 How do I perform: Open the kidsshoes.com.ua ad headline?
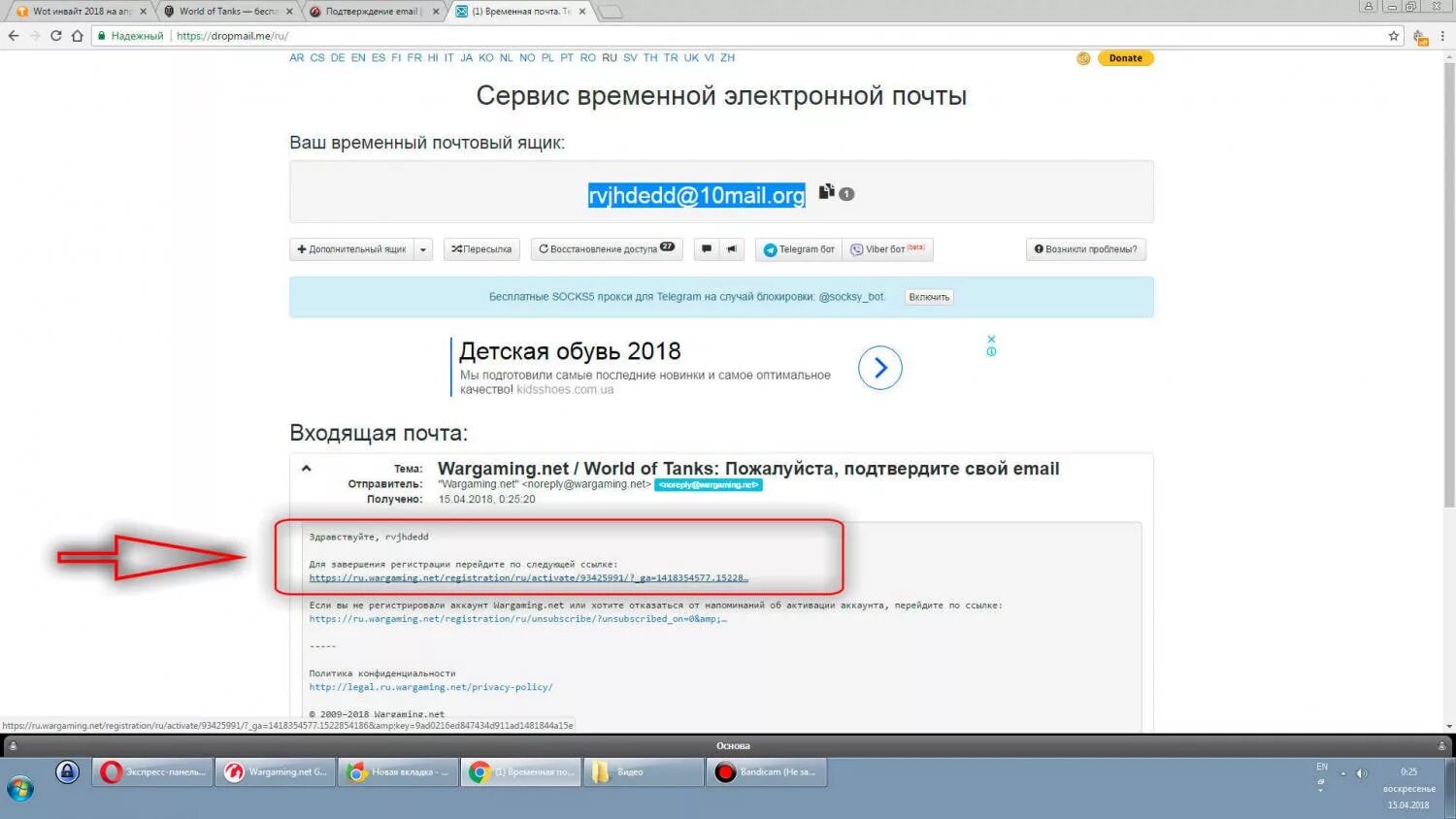(570, 351)
